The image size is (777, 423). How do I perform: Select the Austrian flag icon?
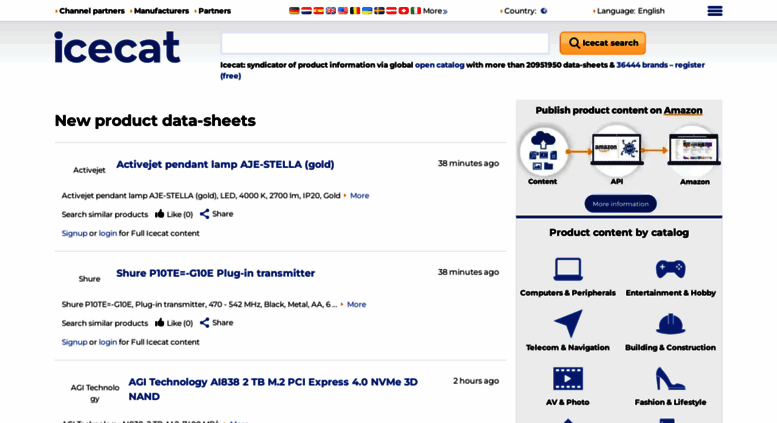(391, 10)
